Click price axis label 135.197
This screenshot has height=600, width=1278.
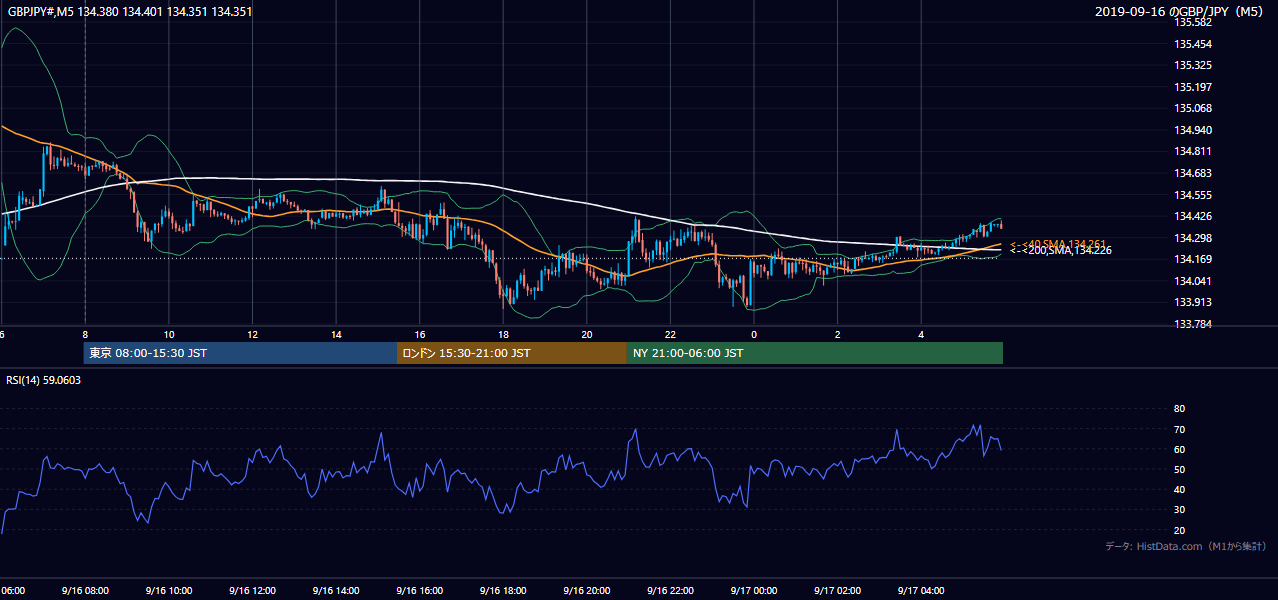coord(1194,87)
